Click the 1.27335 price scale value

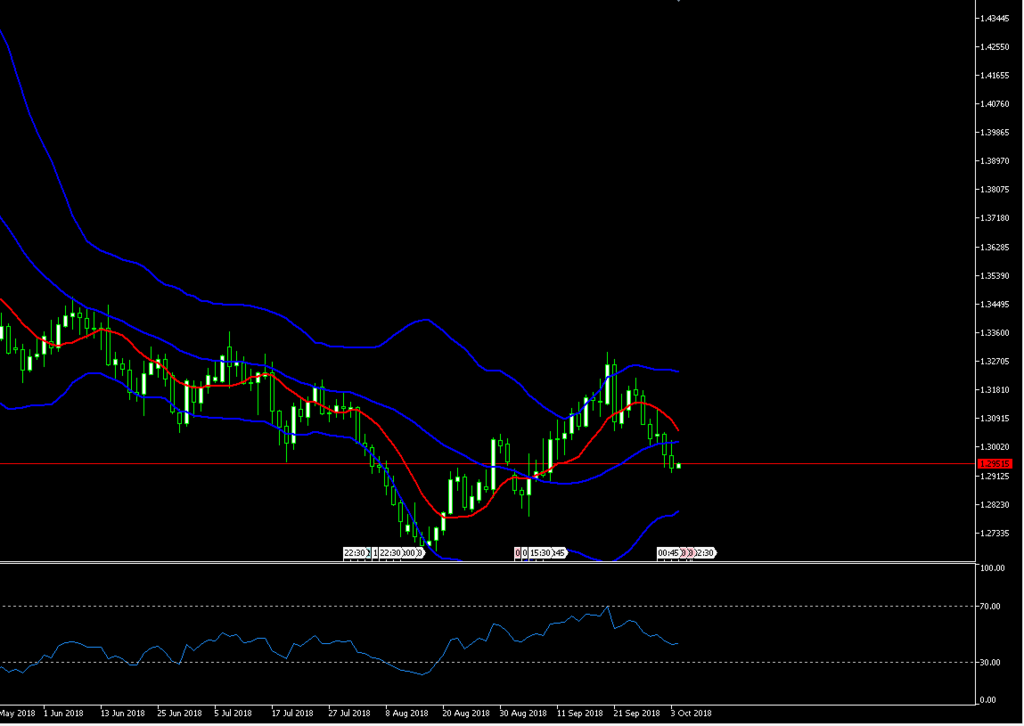pyautogui.click(x=995, y=533)
